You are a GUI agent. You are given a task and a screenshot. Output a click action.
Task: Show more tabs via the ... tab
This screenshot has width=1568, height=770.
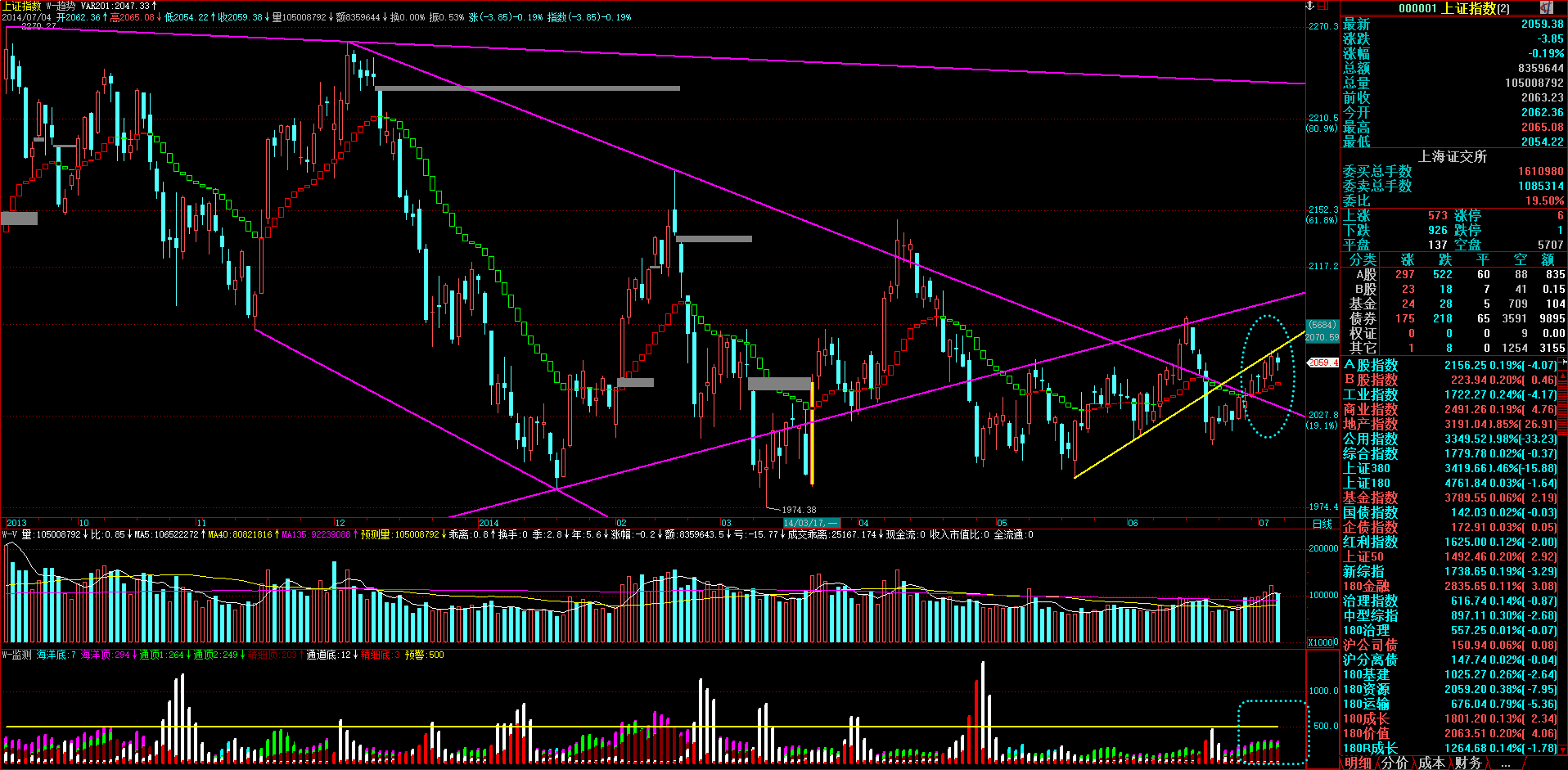click(x=1506, y=763)
